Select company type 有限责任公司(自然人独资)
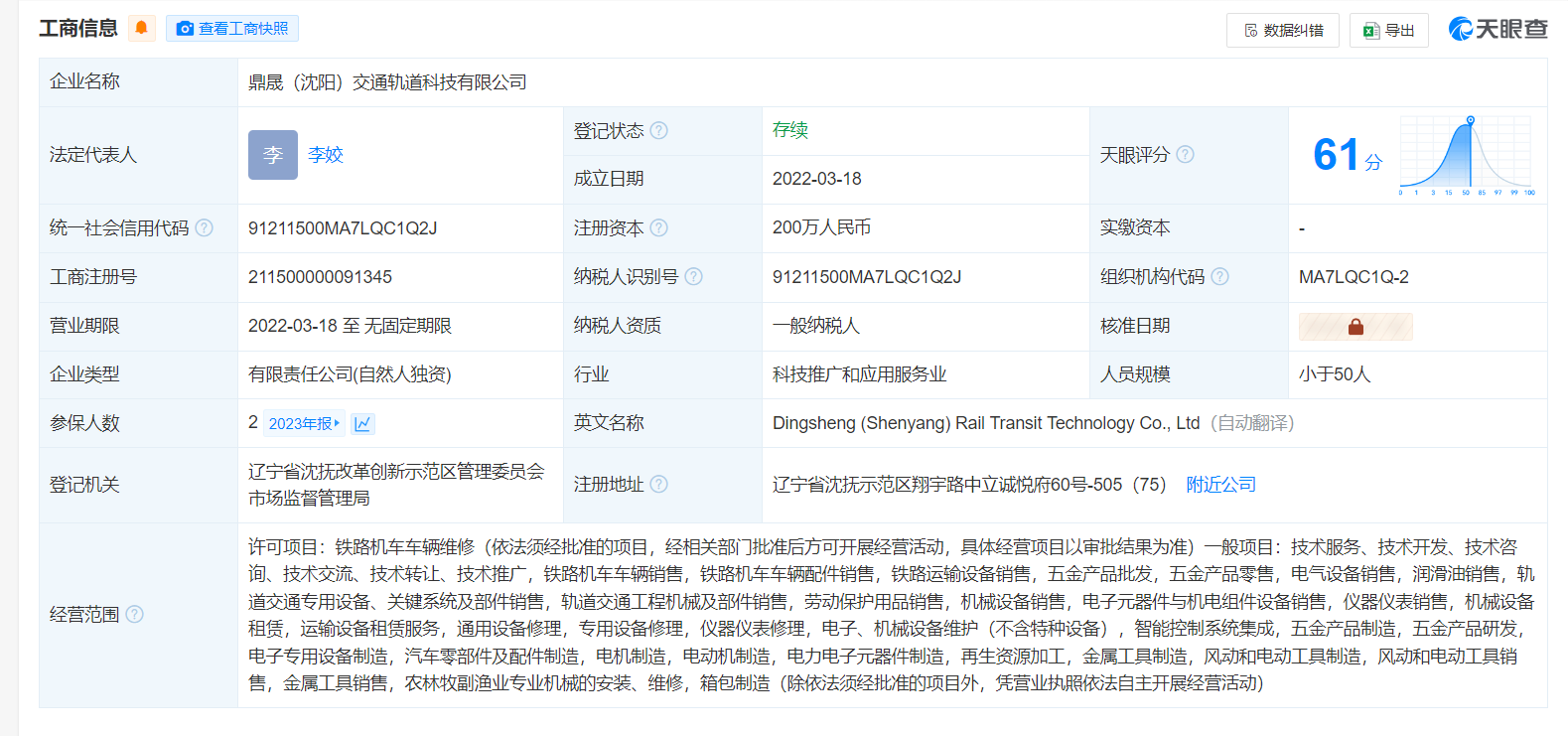The height and width of the screenshot is (736, 1568). [x=350, y=374]
